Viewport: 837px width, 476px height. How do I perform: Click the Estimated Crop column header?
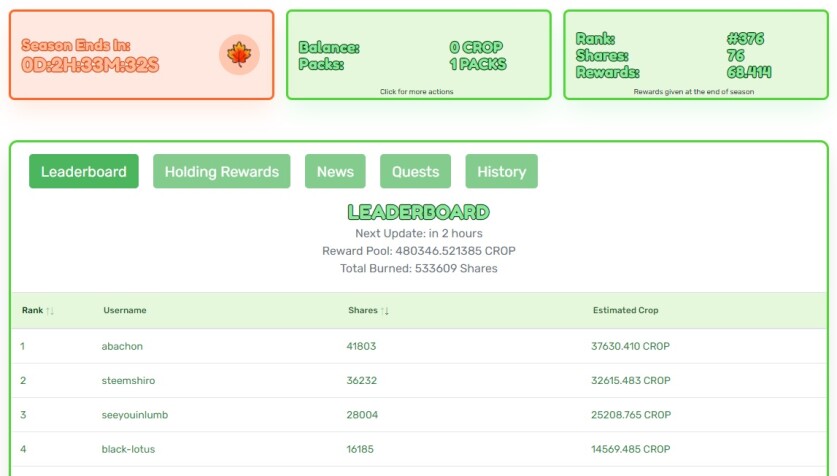(x=626, y=310)
